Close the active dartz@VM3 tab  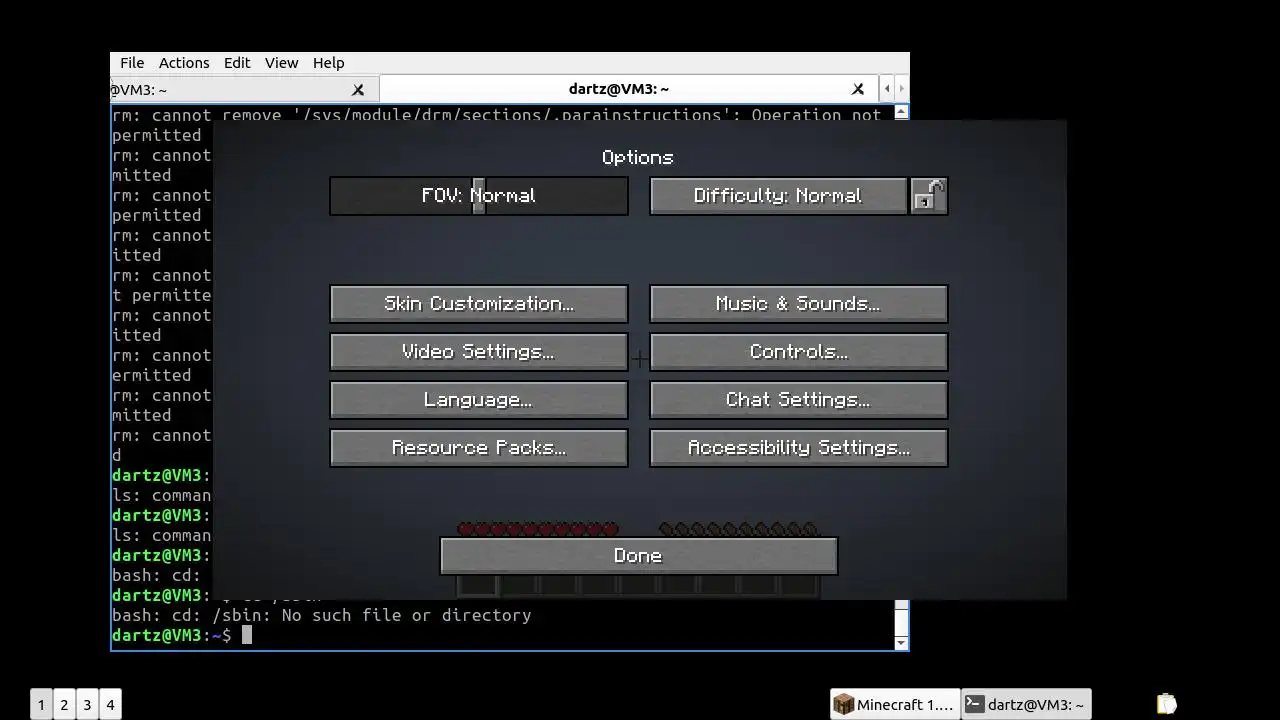pos(857,89)
